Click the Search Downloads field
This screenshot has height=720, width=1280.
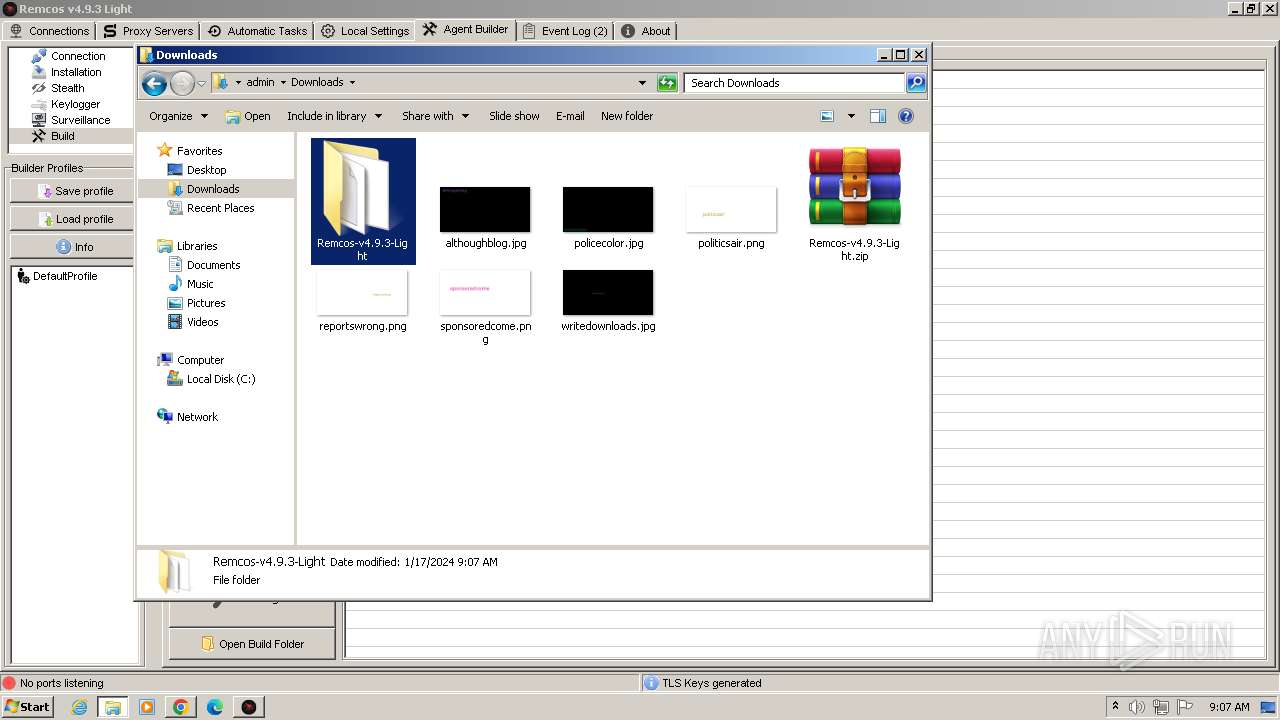coord(795,83)
